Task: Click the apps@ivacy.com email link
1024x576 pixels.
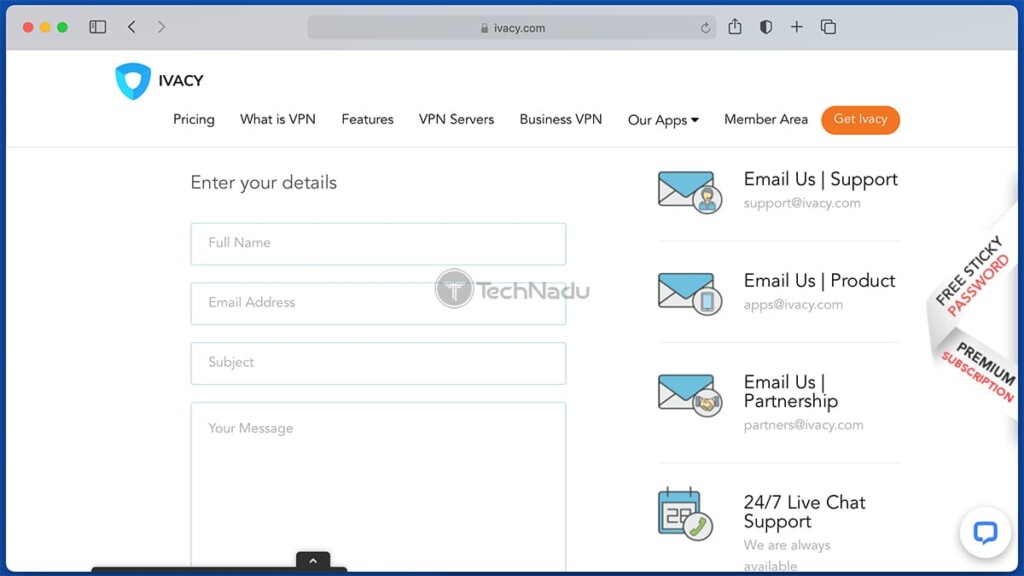Action: [x=793, y=304]
